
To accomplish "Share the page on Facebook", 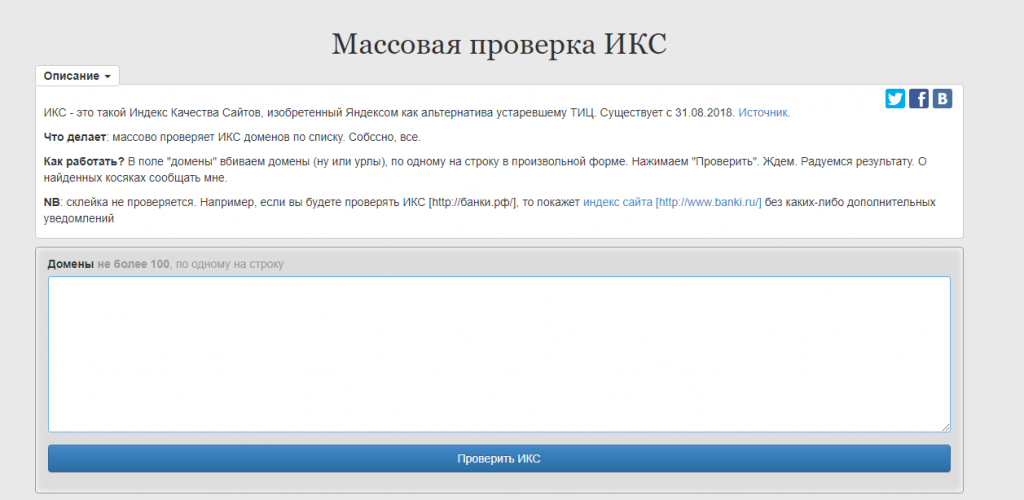I will click(919, 99).
